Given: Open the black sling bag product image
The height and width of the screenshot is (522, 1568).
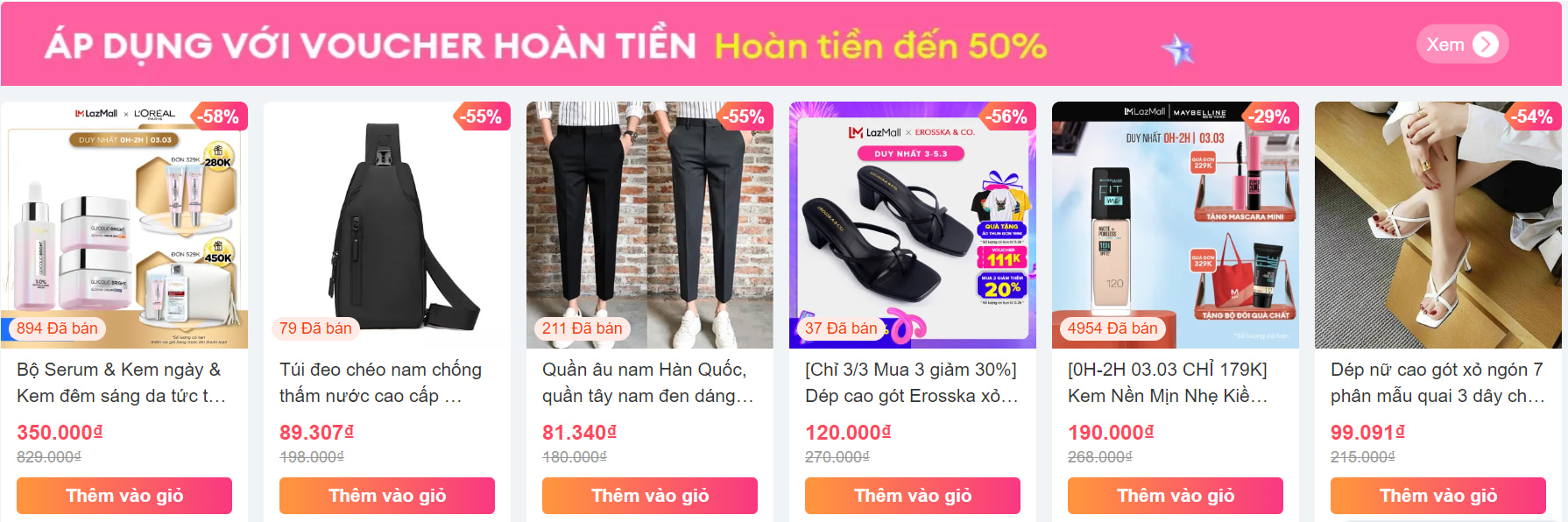Looking at the screenshot, I should click(x=387, y=225).
